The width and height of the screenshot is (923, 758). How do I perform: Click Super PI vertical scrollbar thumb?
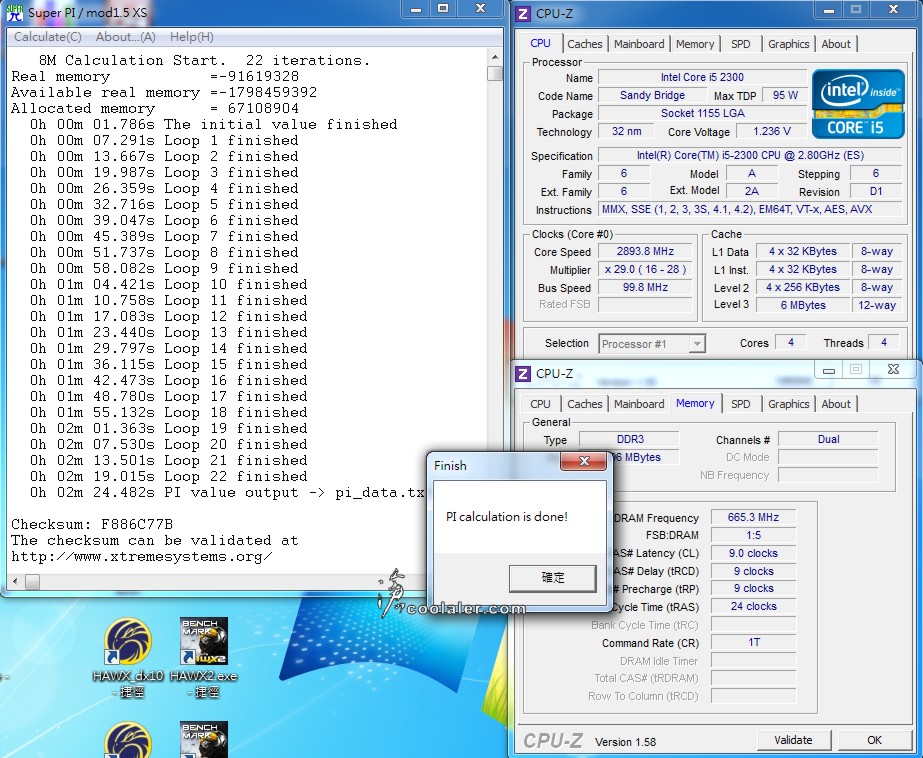(x=495, y=74)
